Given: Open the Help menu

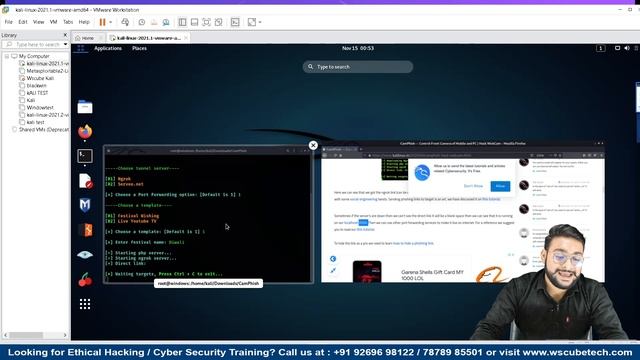Looking at the screenshot, I should coord(84,22).
